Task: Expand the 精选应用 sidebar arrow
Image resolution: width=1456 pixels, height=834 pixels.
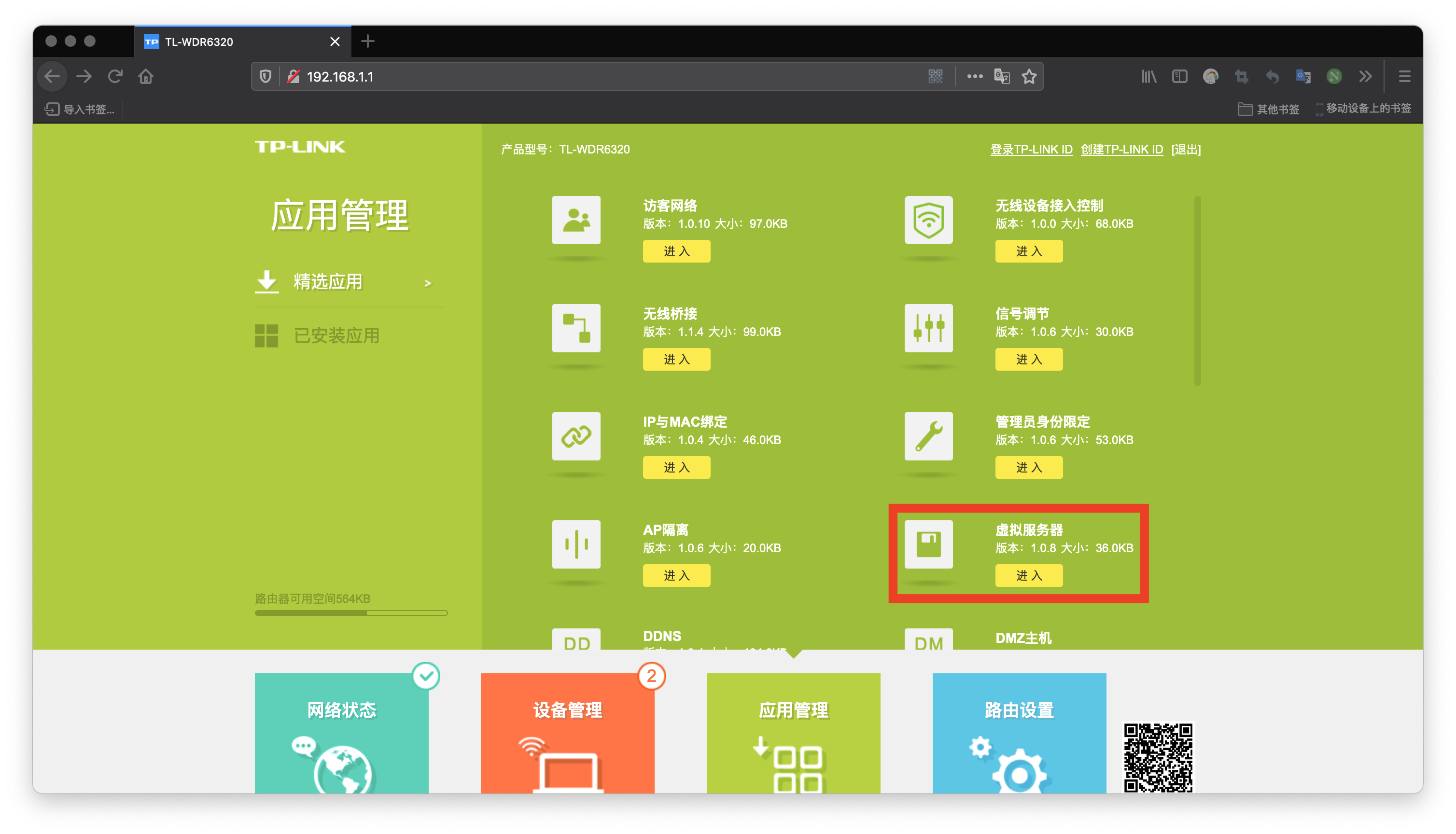Action: click(427, 283)
